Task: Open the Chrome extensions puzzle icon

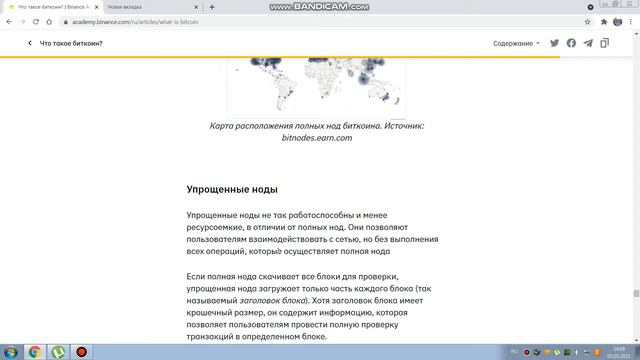Action: tap(604, 22)
